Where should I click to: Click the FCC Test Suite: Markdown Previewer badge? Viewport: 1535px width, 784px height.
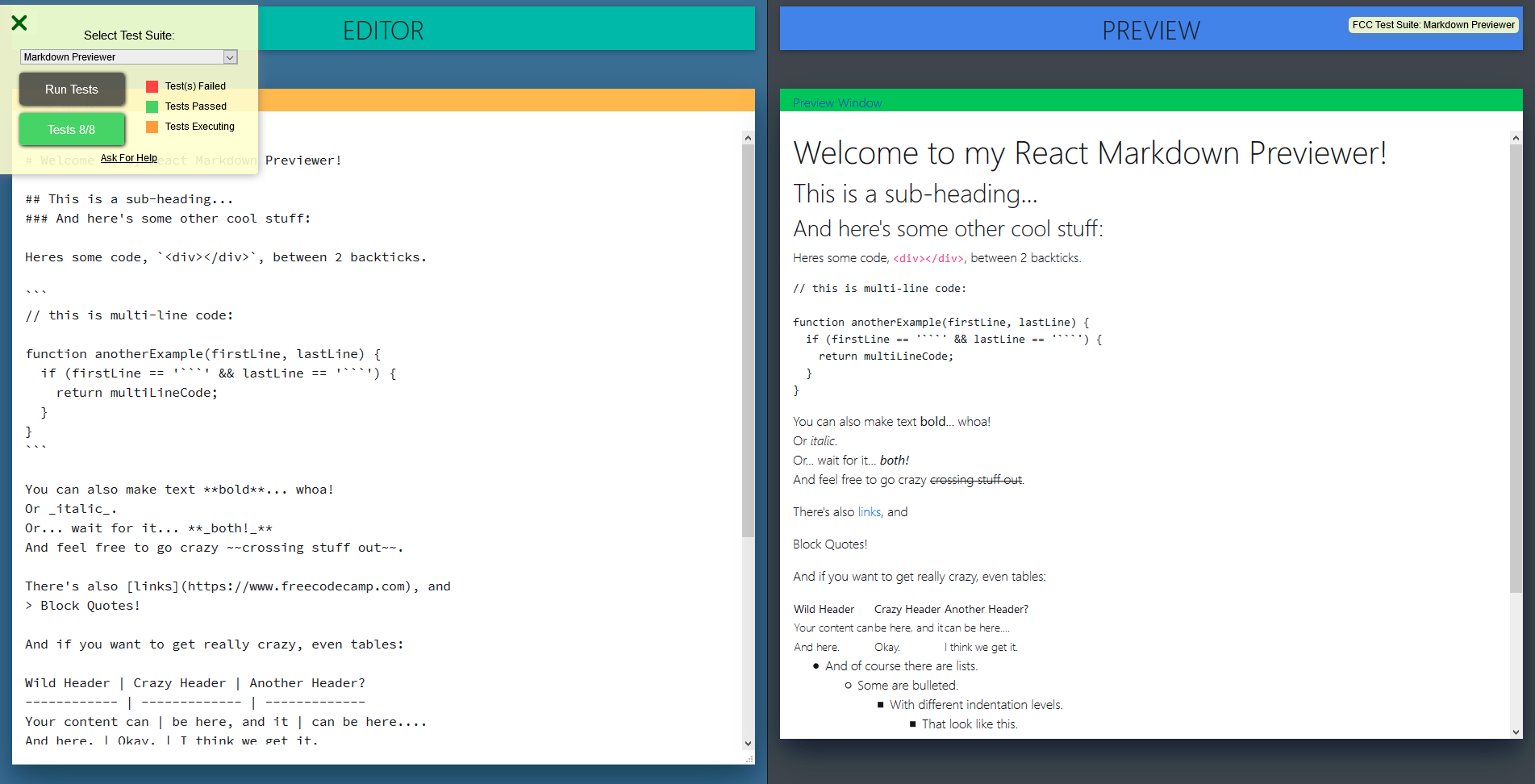1433,25
